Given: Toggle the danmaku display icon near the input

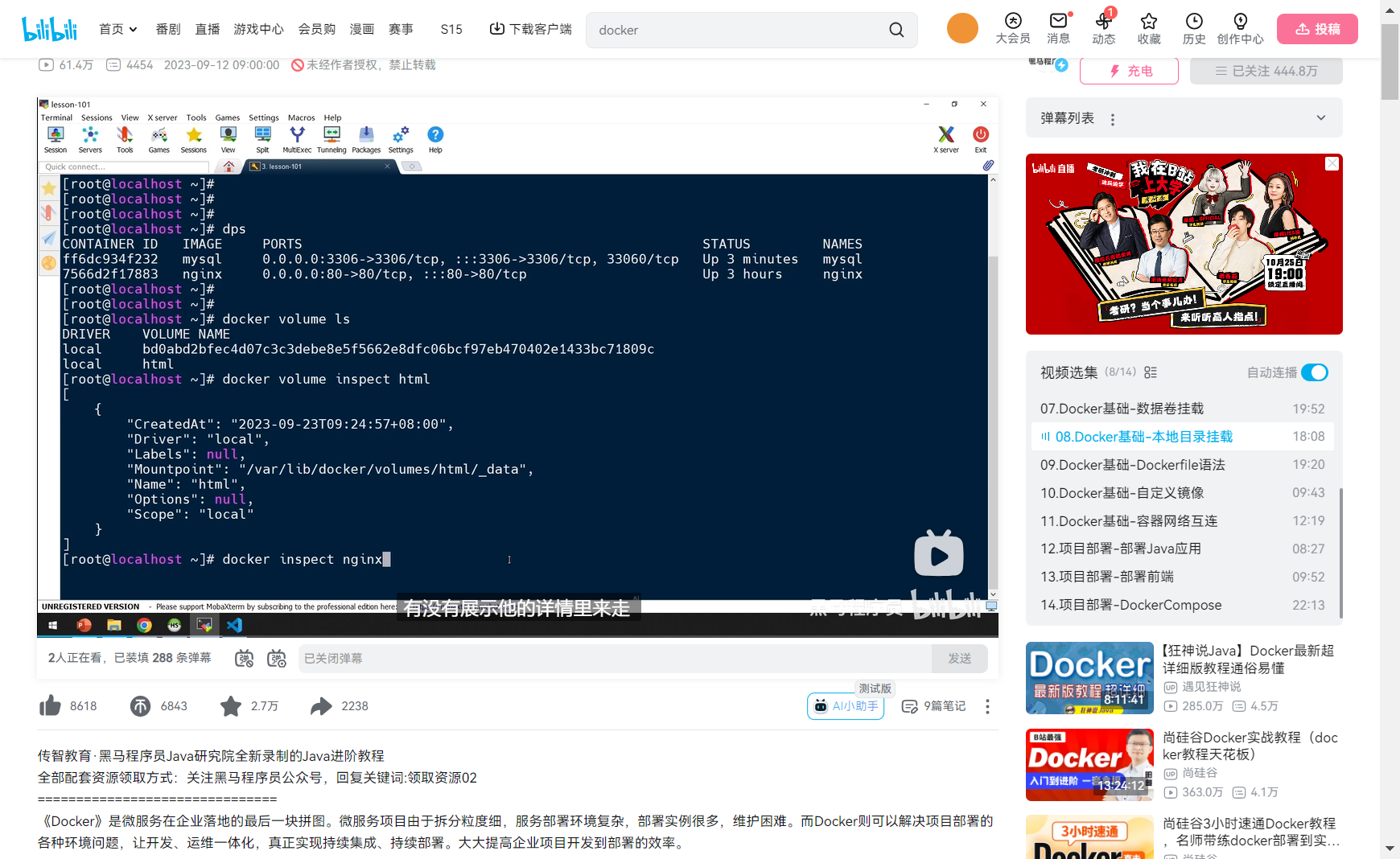Looking at the screenshot, I should coord(244,658).
